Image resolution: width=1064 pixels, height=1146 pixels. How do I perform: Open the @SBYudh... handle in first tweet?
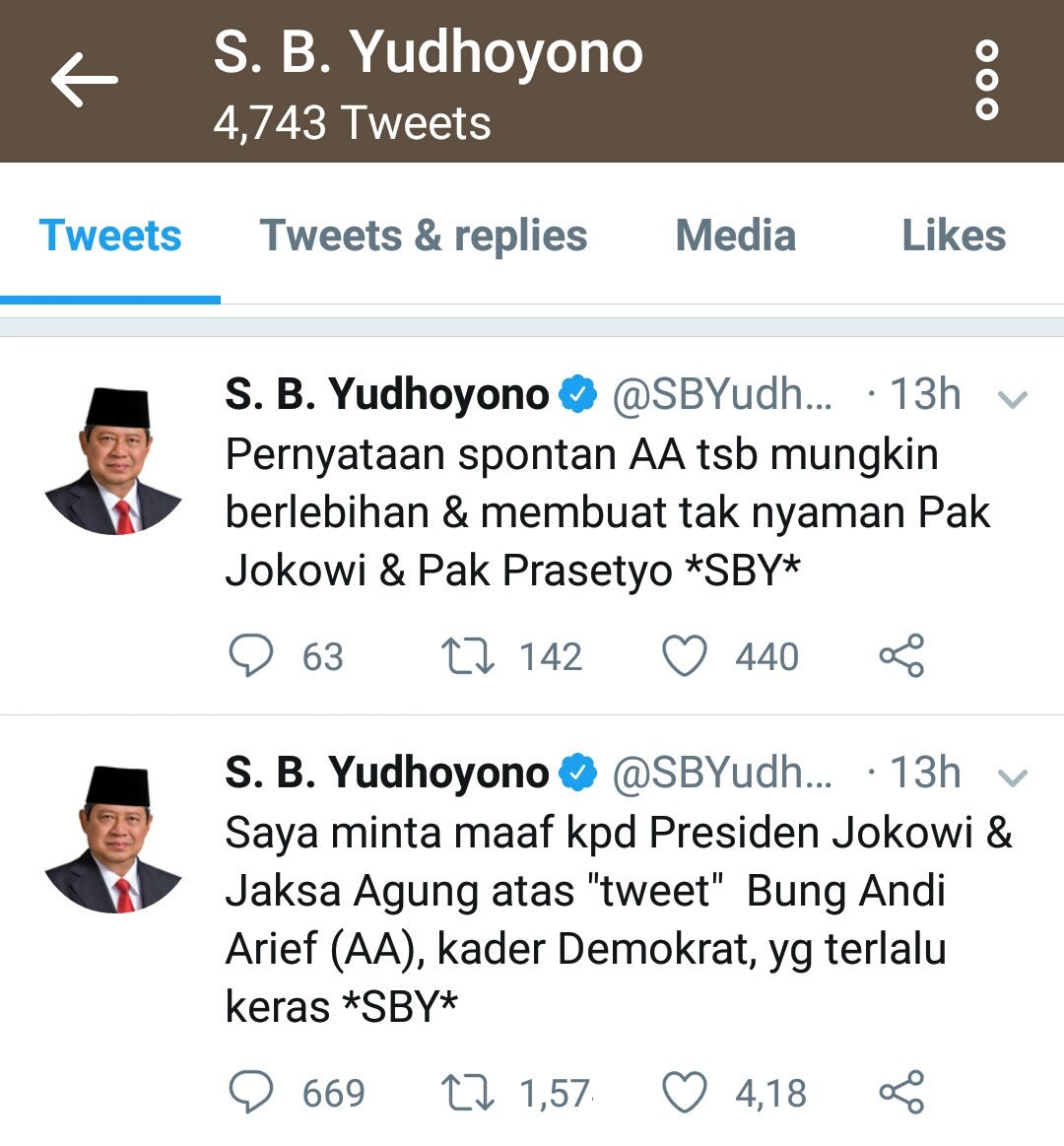coord(722,395)
